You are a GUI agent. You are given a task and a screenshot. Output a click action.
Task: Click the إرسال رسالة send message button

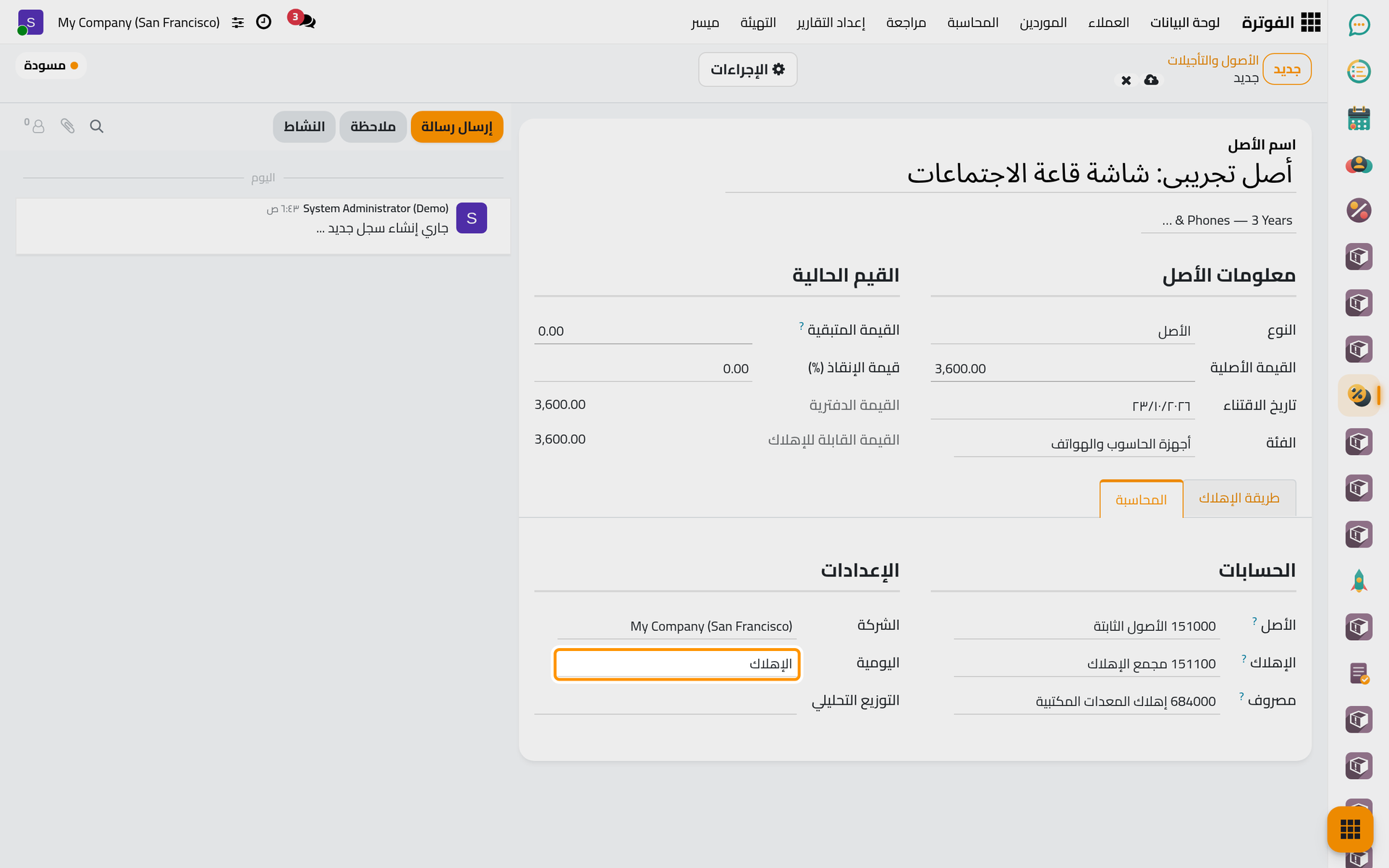click(x=456, y=127)
